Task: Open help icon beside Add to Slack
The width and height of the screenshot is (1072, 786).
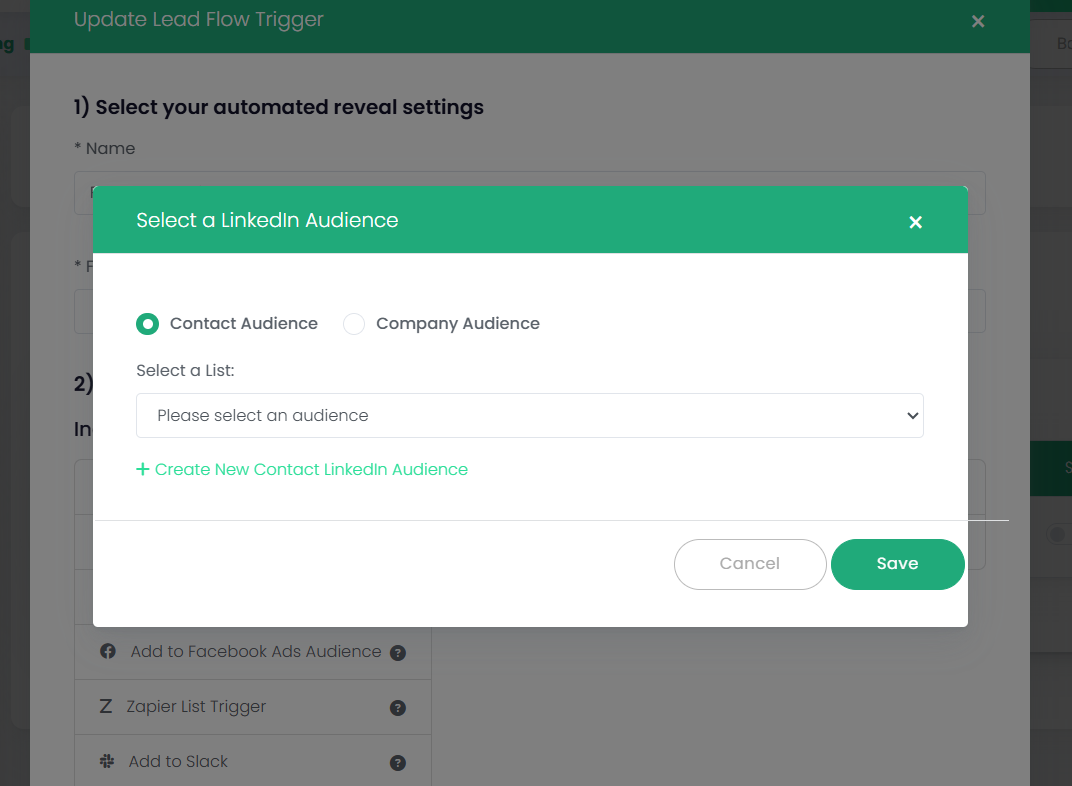Action: [398, 763]
